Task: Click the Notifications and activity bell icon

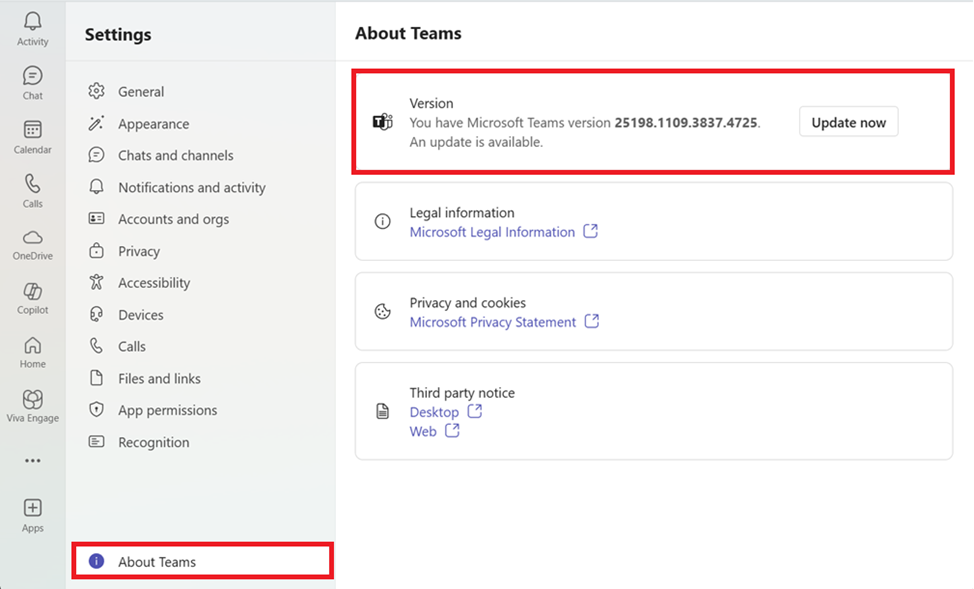Action: (x=96, y=186)
